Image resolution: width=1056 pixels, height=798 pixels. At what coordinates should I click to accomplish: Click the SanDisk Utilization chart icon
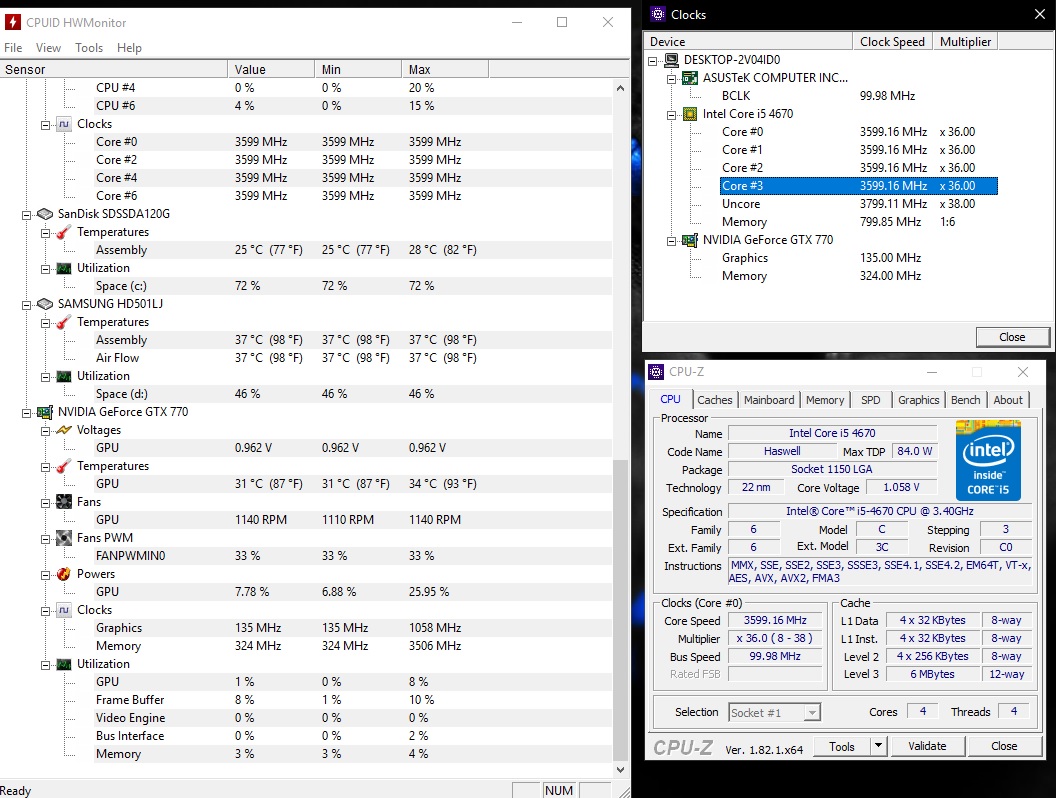[x=64, y=268]
